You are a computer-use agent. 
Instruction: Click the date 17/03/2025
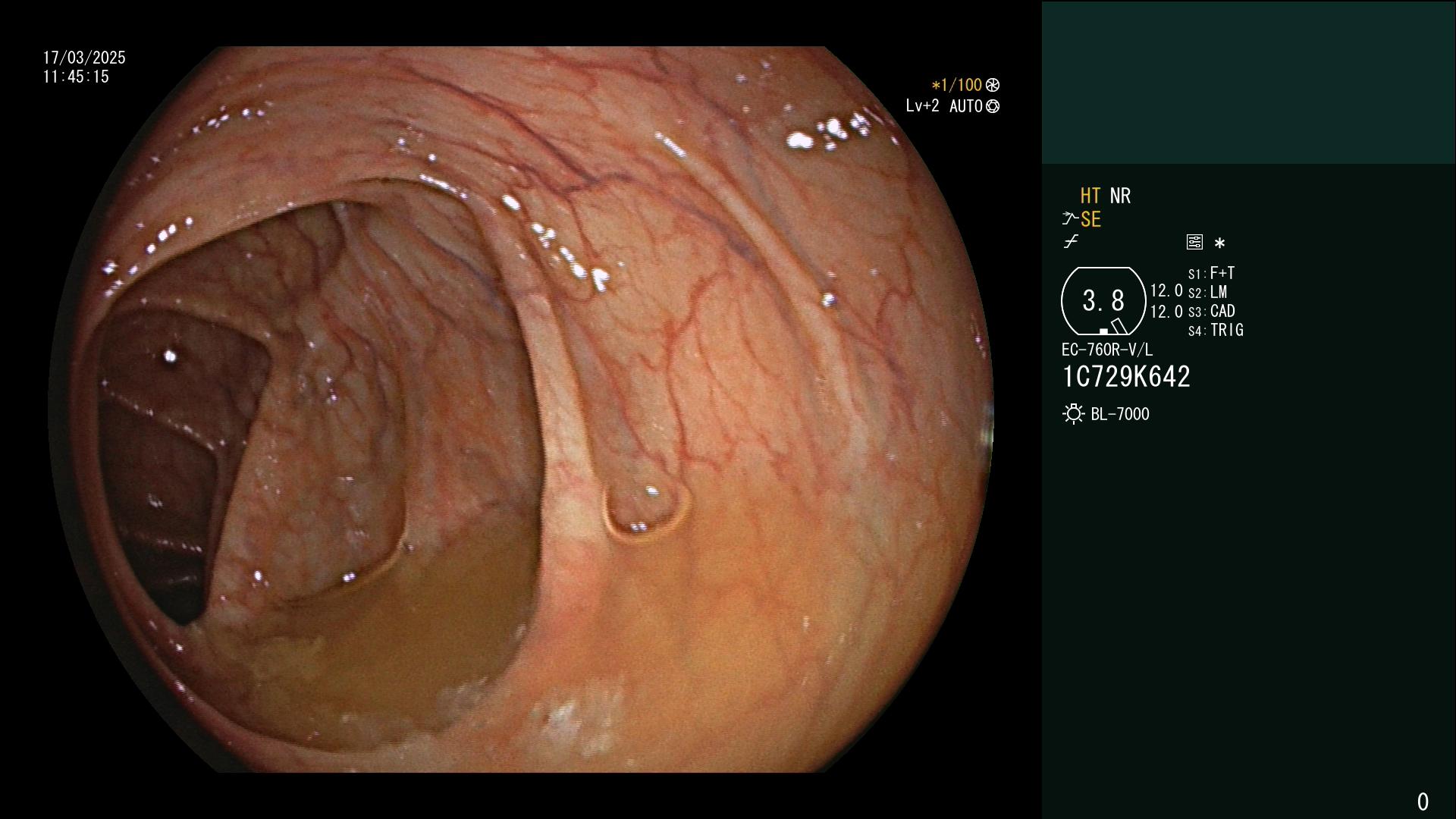(84, 58)
